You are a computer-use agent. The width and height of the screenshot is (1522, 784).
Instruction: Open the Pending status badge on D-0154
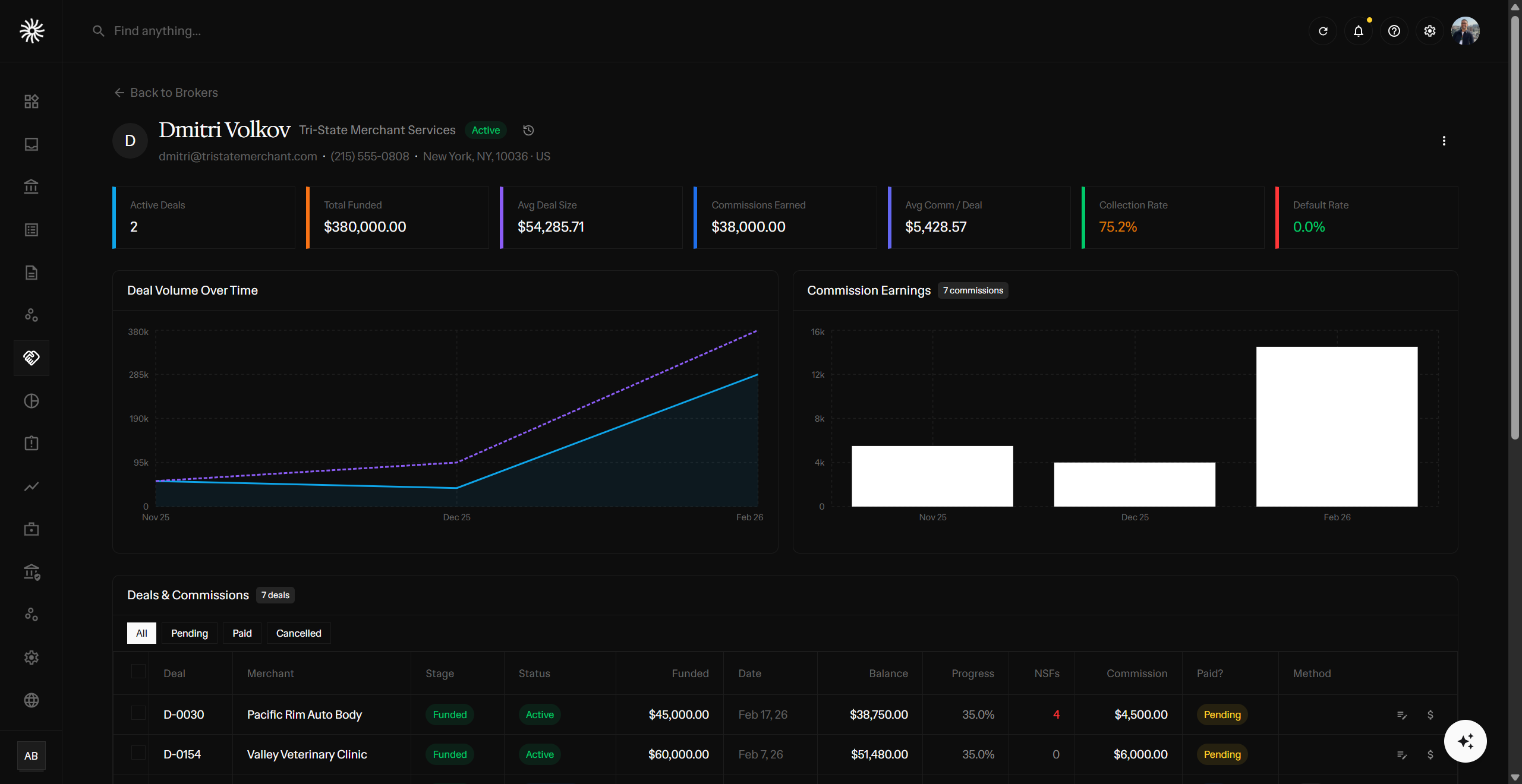tap(1222, 754)
